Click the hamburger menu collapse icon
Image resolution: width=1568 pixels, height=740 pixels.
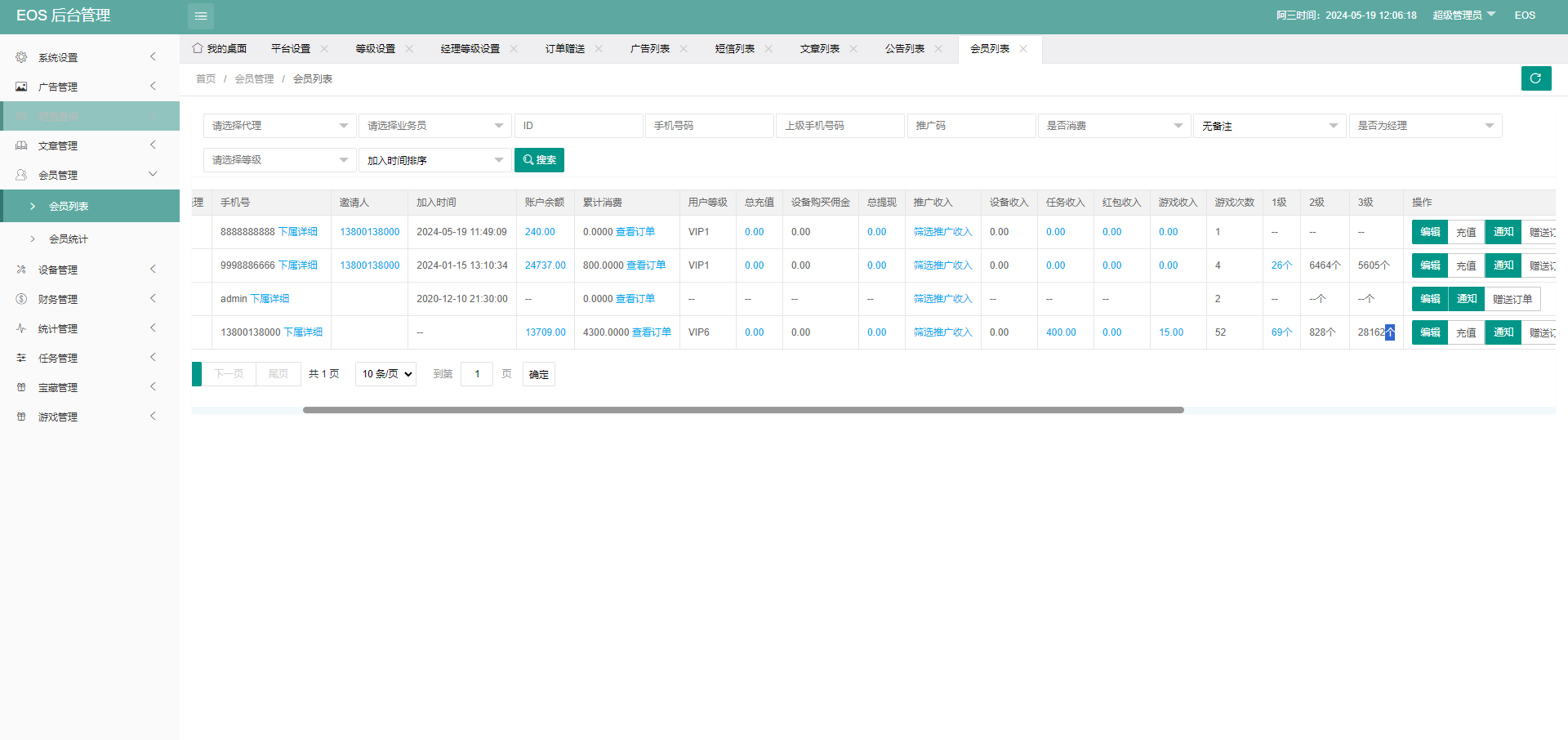pos(200,16)
